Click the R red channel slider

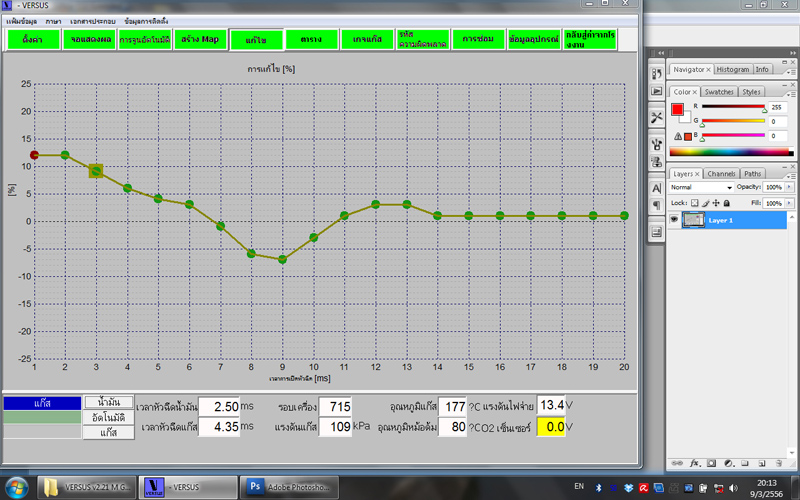(733, 107)
